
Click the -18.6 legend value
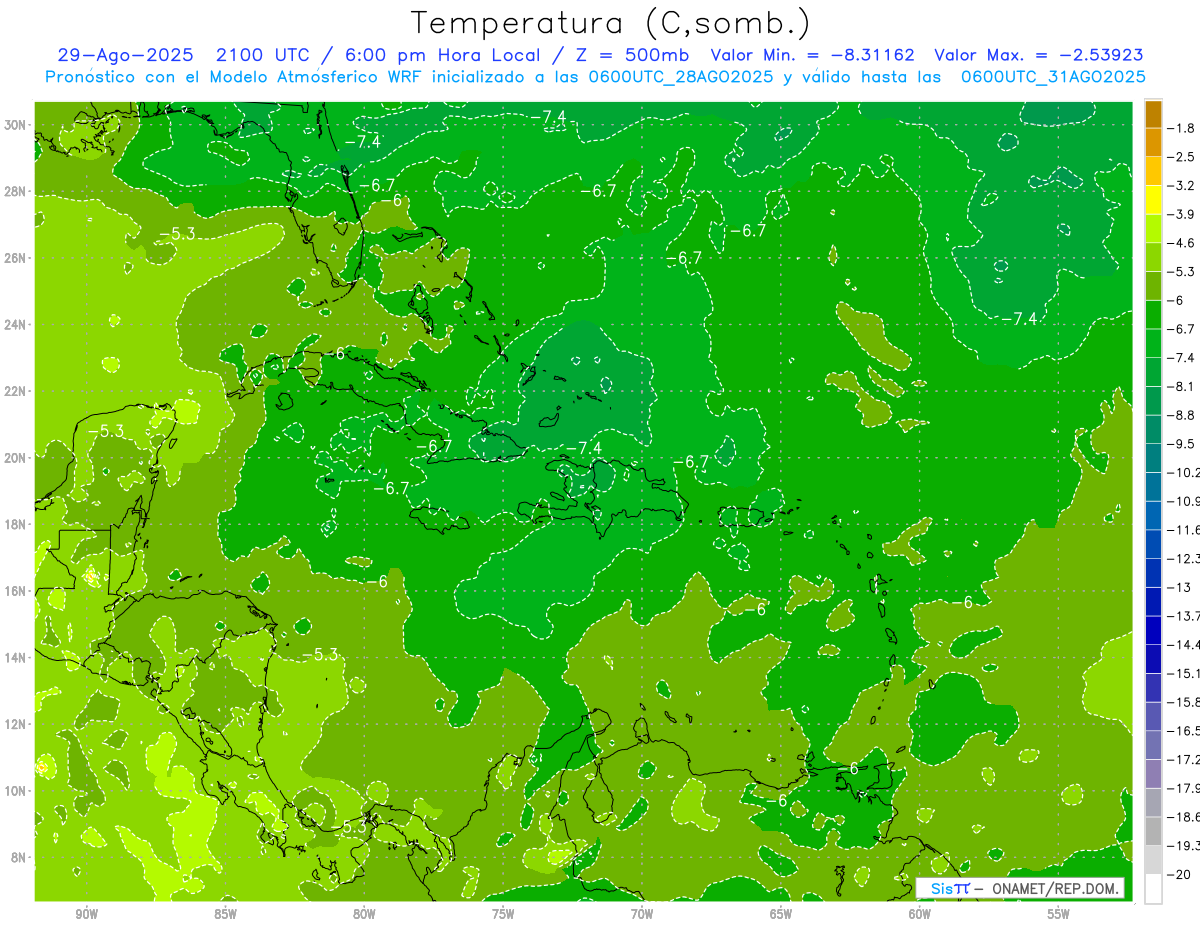(1184, 817)
